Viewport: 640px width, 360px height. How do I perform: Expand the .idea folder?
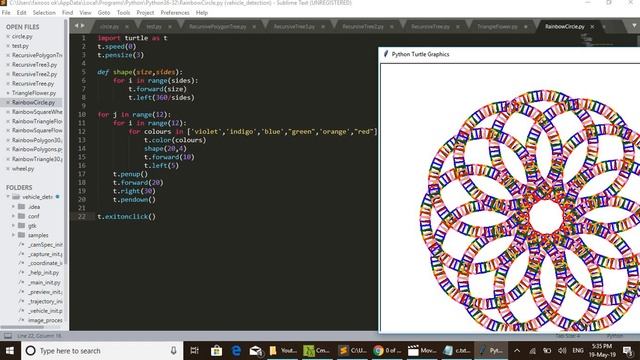[x=13, y=207]
